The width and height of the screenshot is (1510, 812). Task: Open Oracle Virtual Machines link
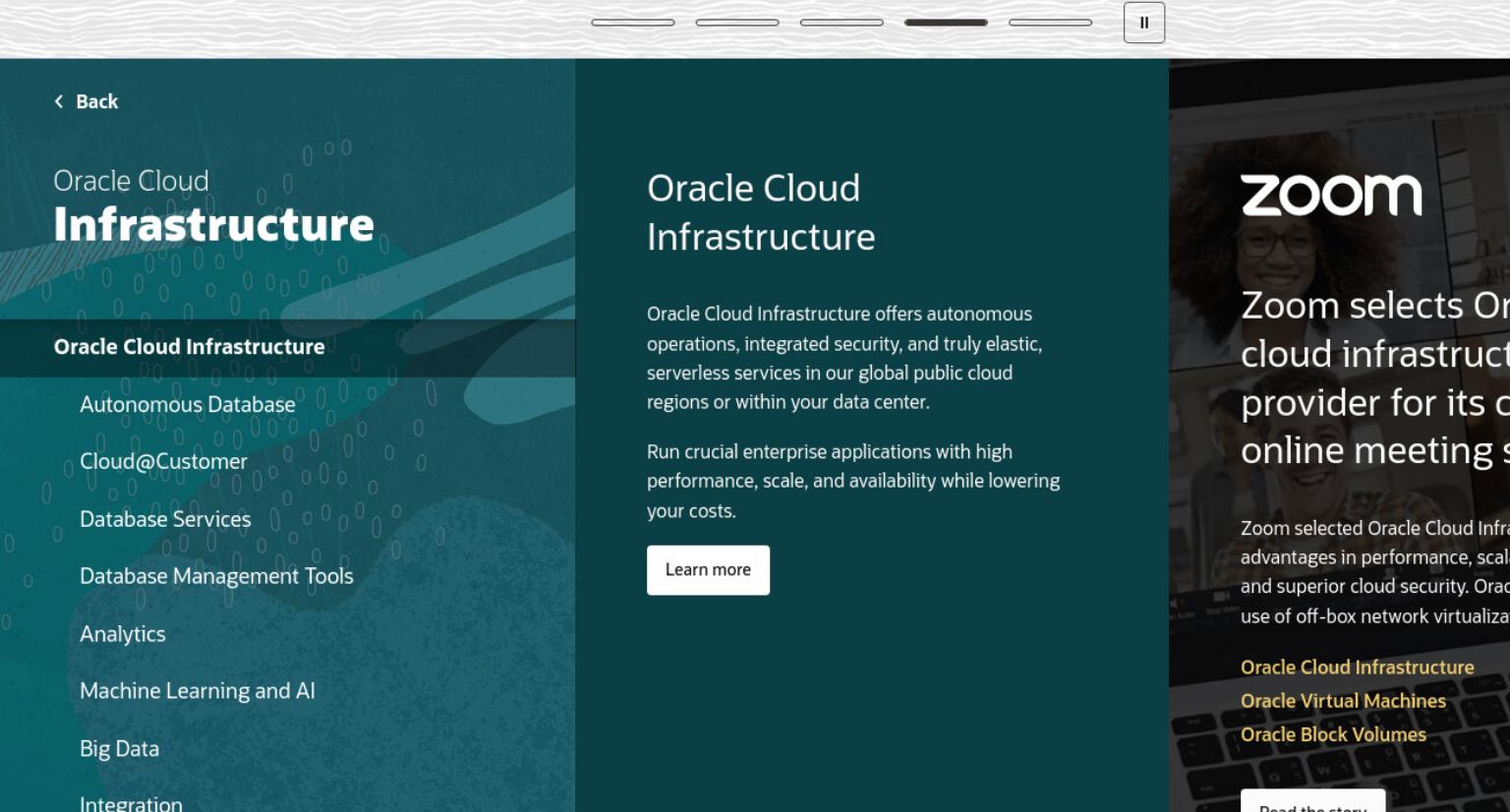tap(1343, 701)
